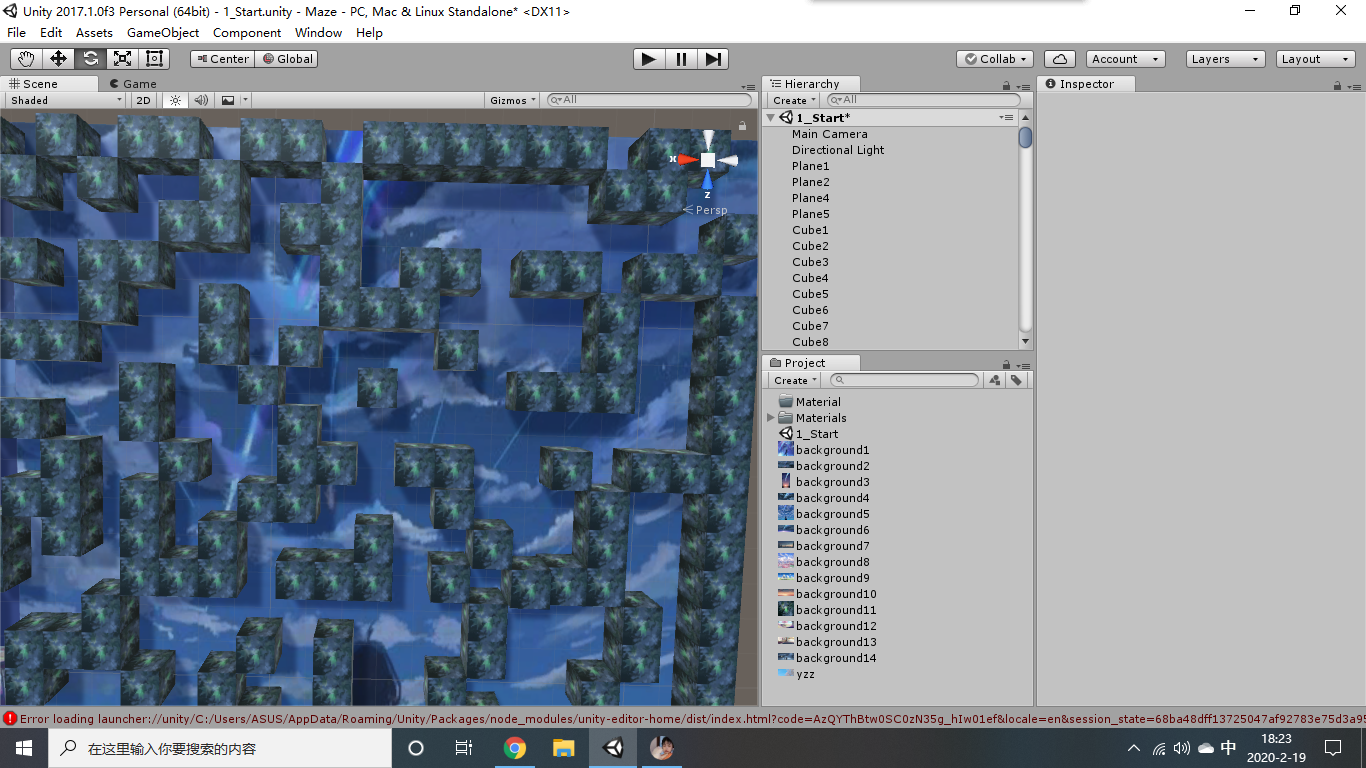Click the Collab button

[994, 58]
